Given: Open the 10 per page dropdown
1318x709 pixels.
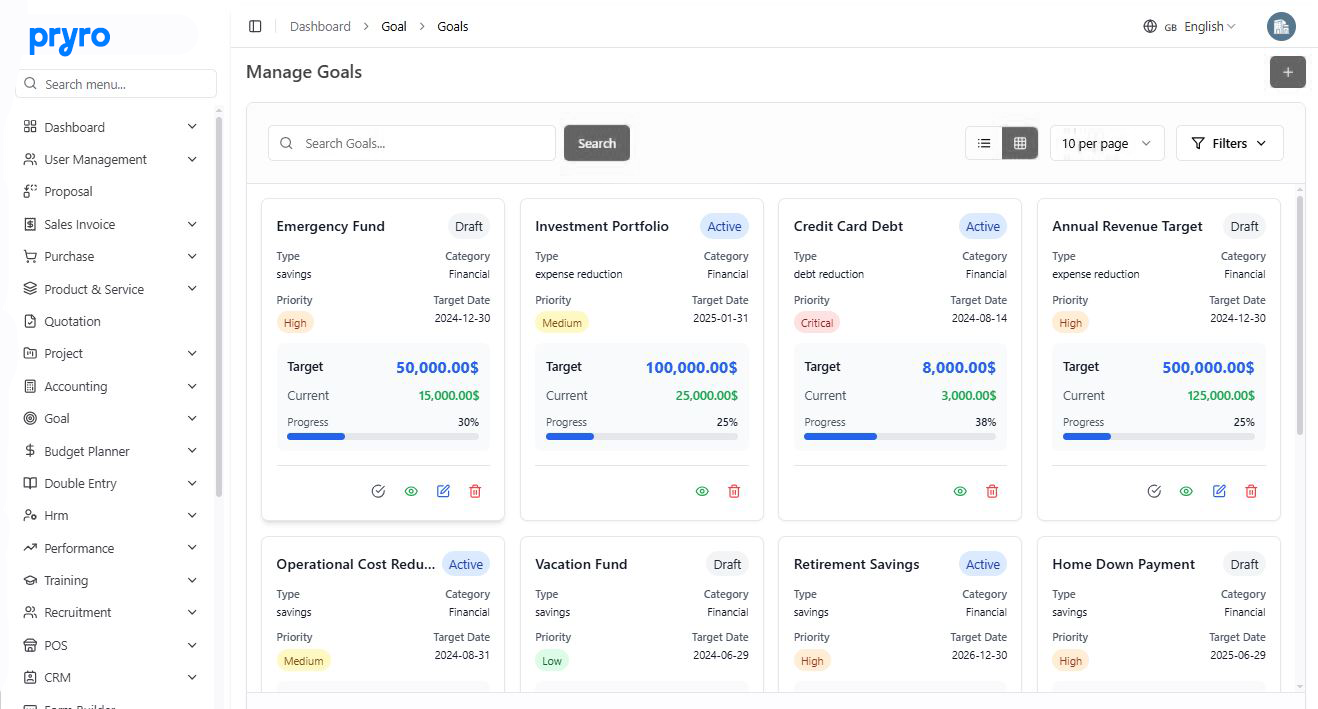Looking at the screenshot, I should pyautogui.click(x=1106, y=143).
